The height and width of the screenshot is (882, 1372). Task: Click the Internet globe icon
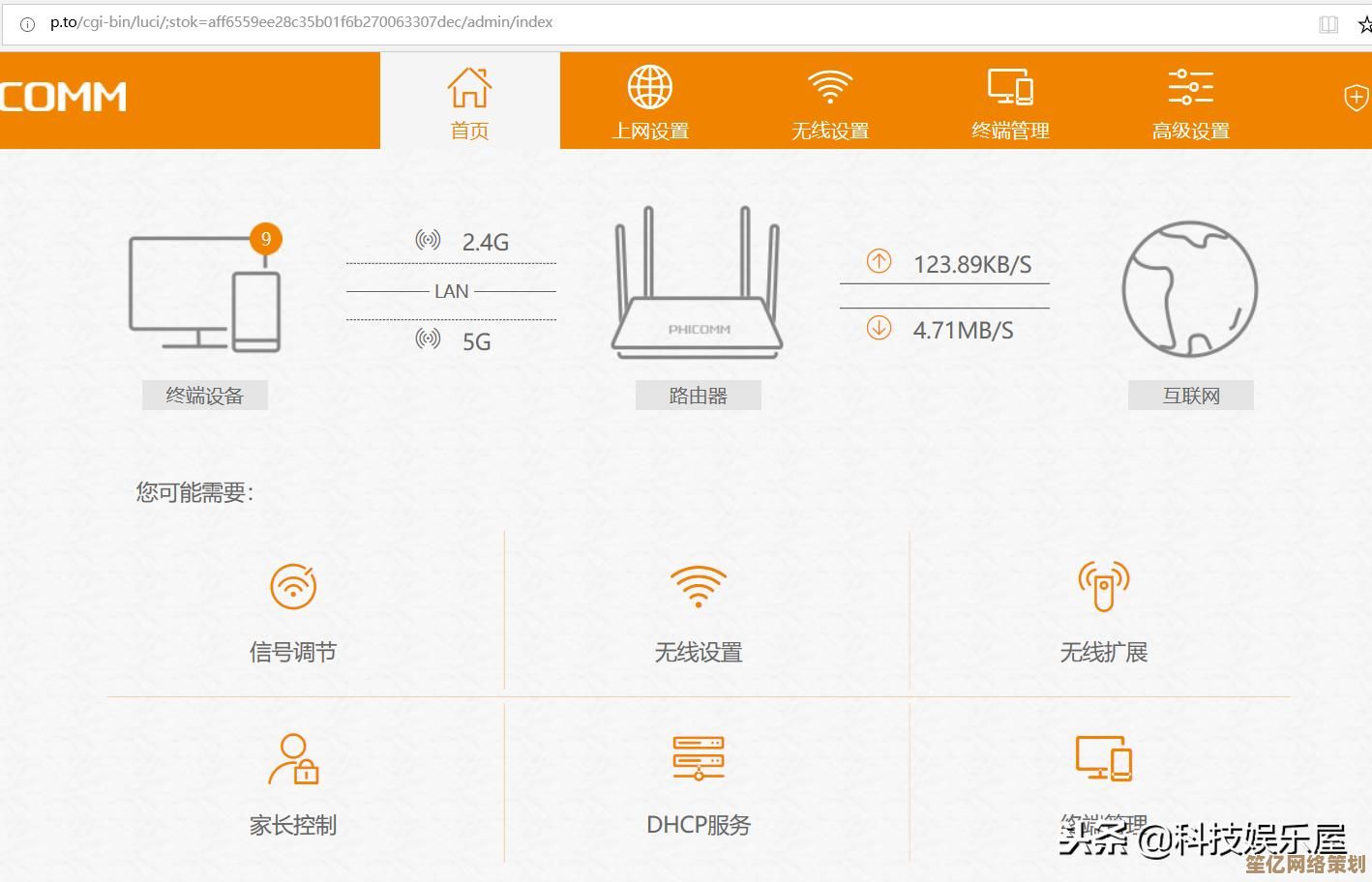click(1189, 289)
